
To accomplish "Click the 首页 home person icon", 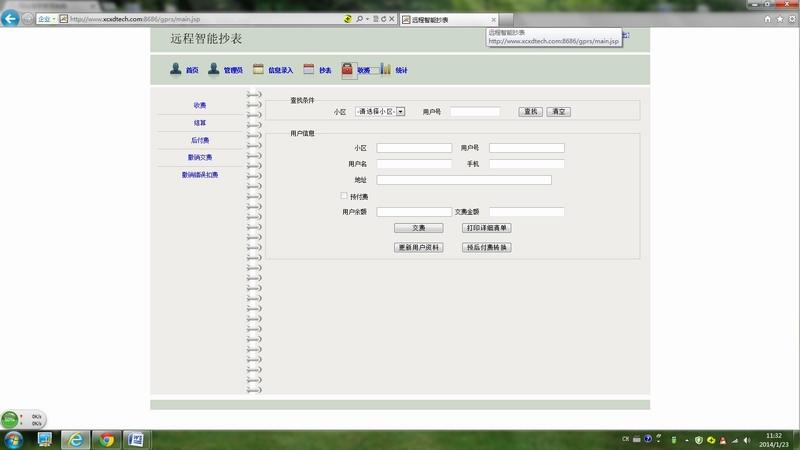I will pos(176,69).
